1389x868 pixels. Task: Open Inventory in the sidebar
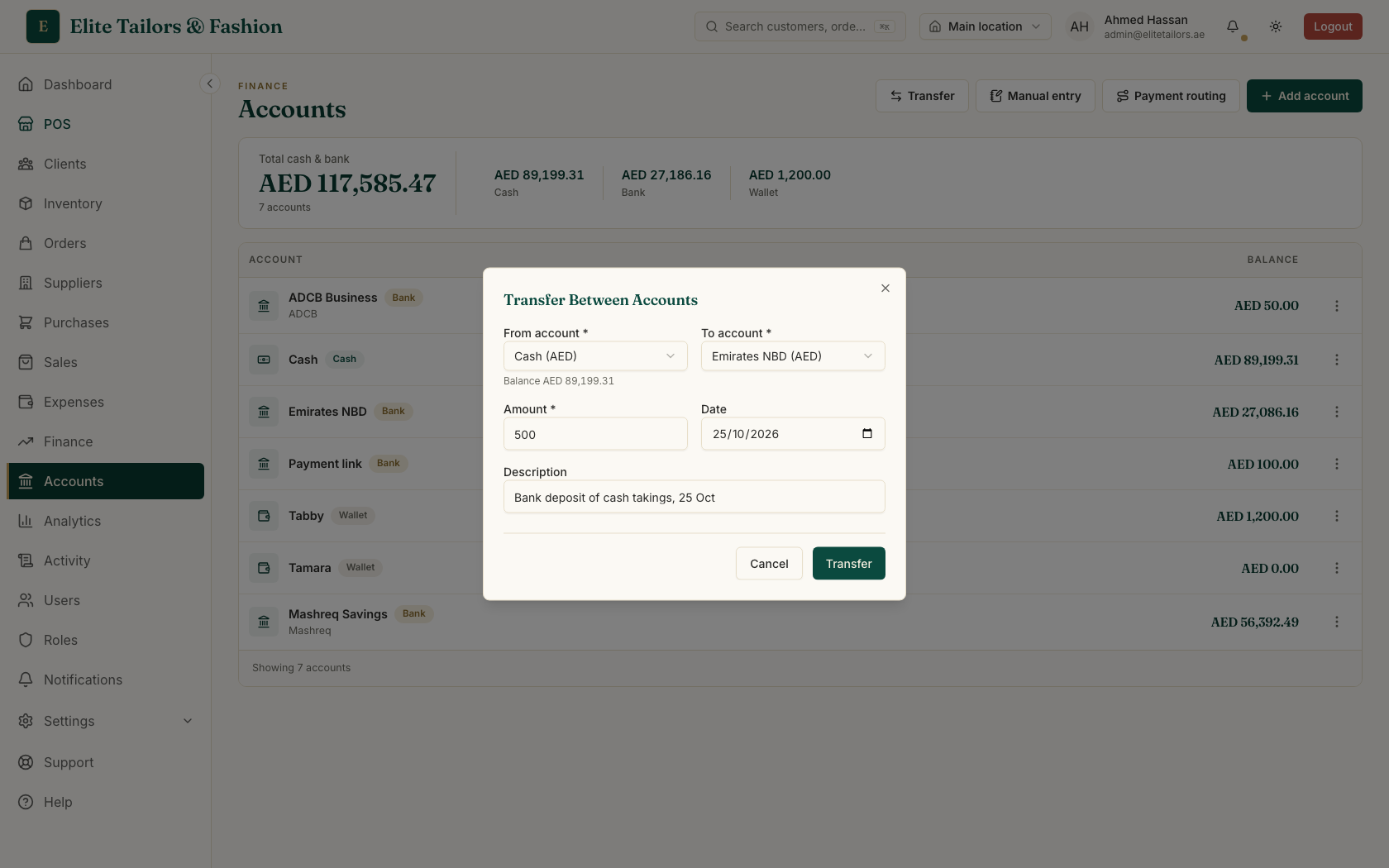pyautogui.click(x=106, y=203)
